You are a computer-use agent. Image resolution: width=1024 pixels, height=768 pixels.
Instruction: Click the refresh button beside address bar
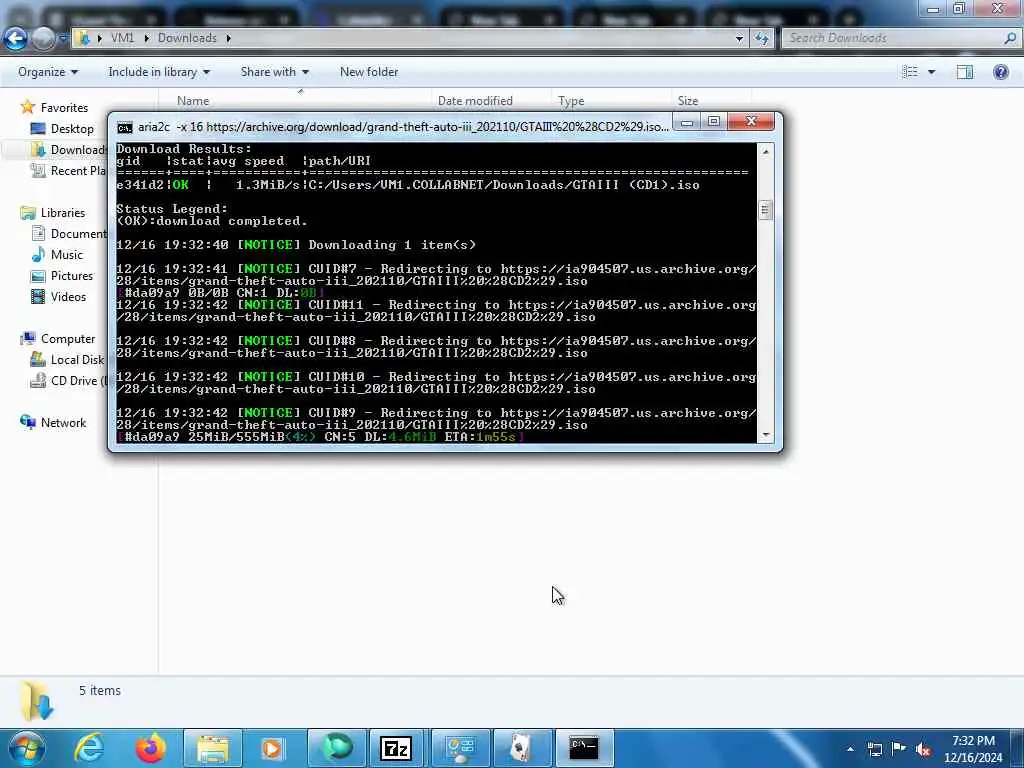pyautogui.click(x=761, y=39)
